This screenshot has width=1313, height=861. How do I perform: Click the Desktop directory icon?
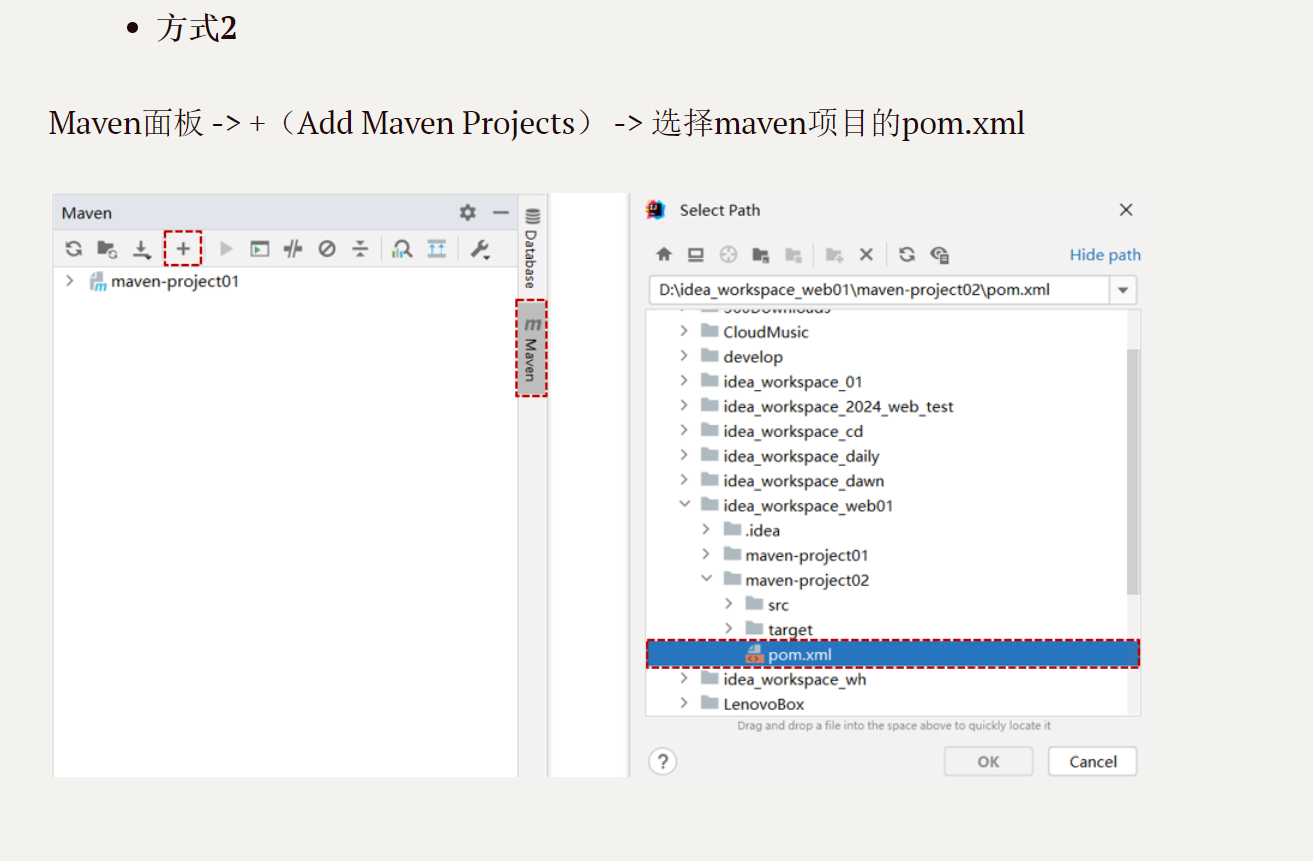[x=695, y=255]
